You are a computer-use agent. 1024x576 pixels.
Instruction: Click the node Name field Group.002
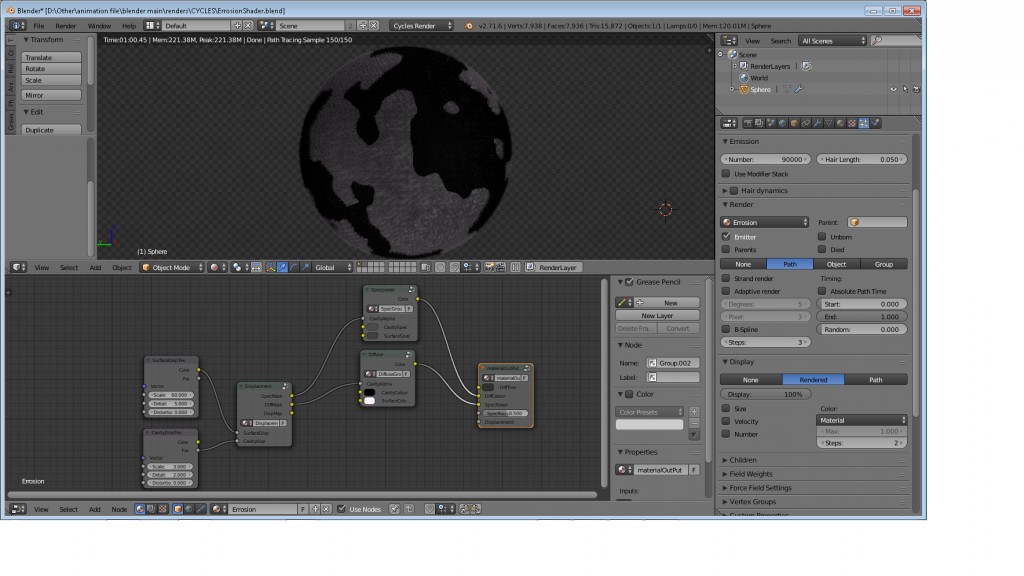tap(674, 363)
